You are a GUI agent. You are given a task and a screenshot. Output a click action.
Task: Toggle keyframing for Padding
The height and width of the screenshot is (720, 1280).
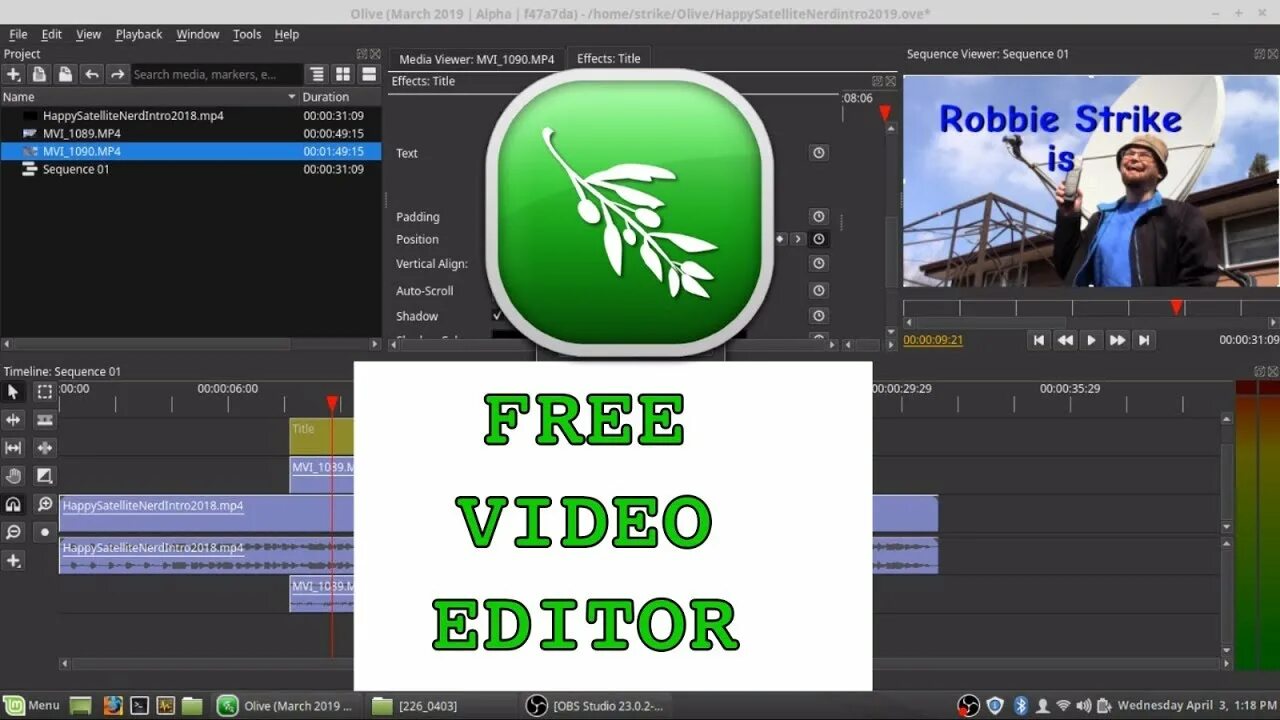[x=819, y=216]
